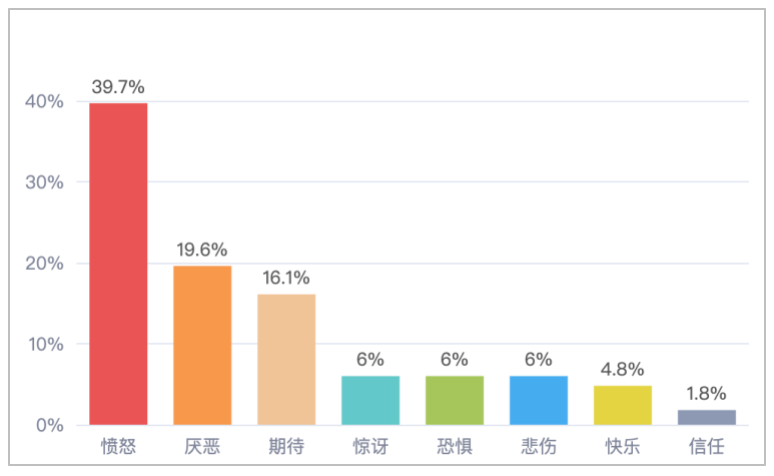Click the 39.7% value label

click(x=118, y=87)
